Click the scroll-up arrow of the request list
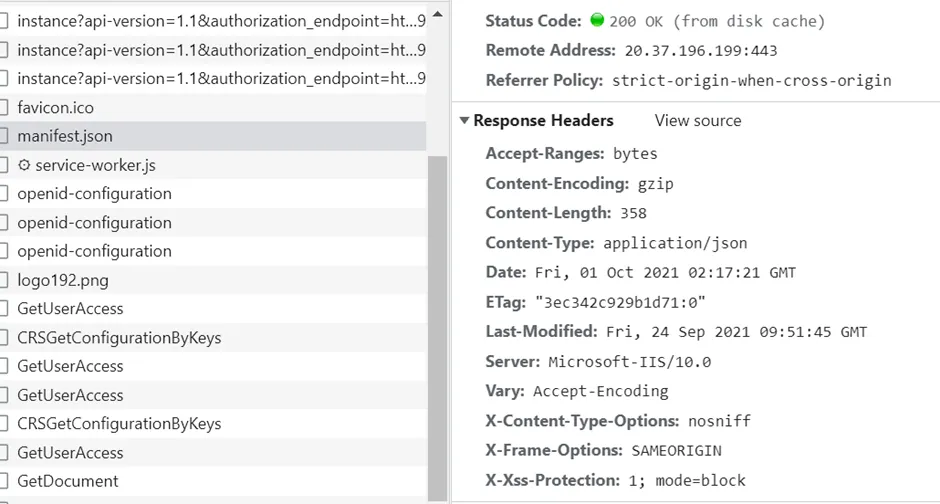940x504 pixels. (x=438, y=14)
